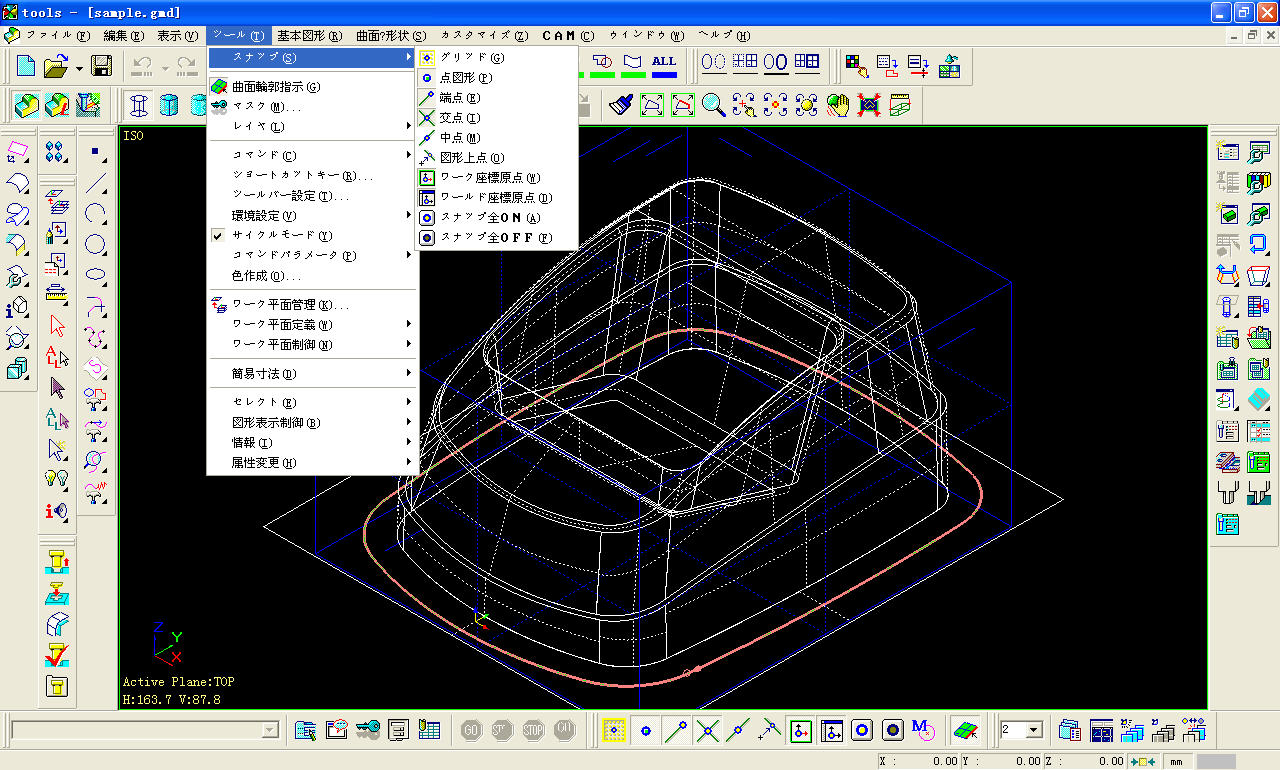1280x770 pixels.
Task: Open ワーク平面管理 from the menu
Action: (313, 304)
